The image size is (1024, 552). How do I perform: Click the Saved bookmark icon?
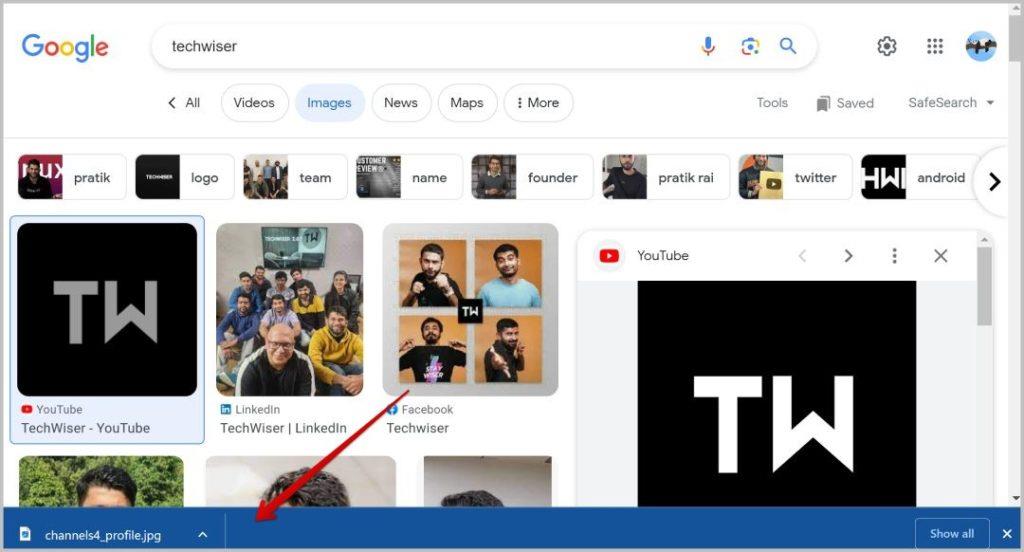823,103
